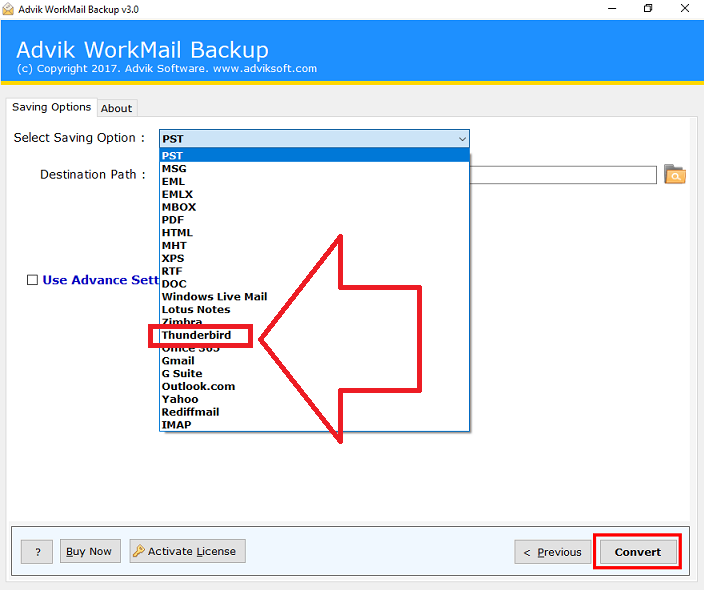Select MHT from the format list
Viewport: 704px width, 590px height.
pos(314,245)
